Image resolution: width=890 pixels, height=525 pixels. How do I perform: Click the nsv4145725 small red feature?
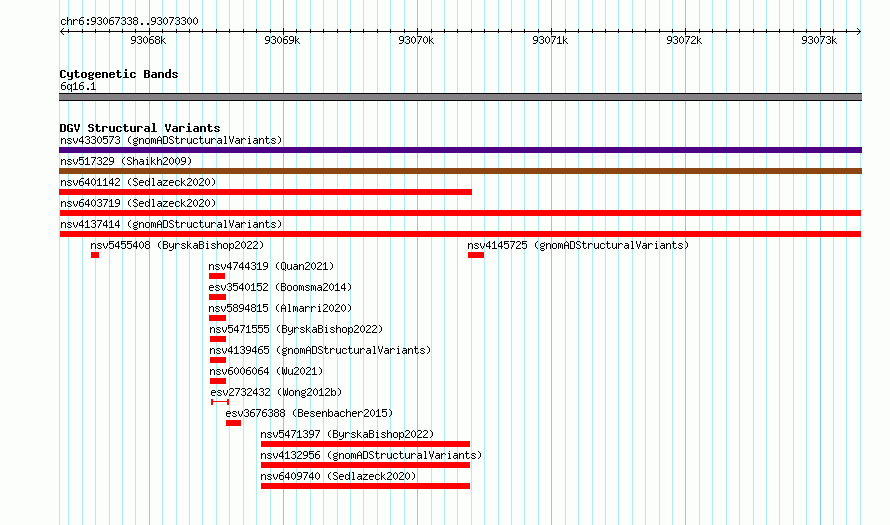tap(476, 255)
